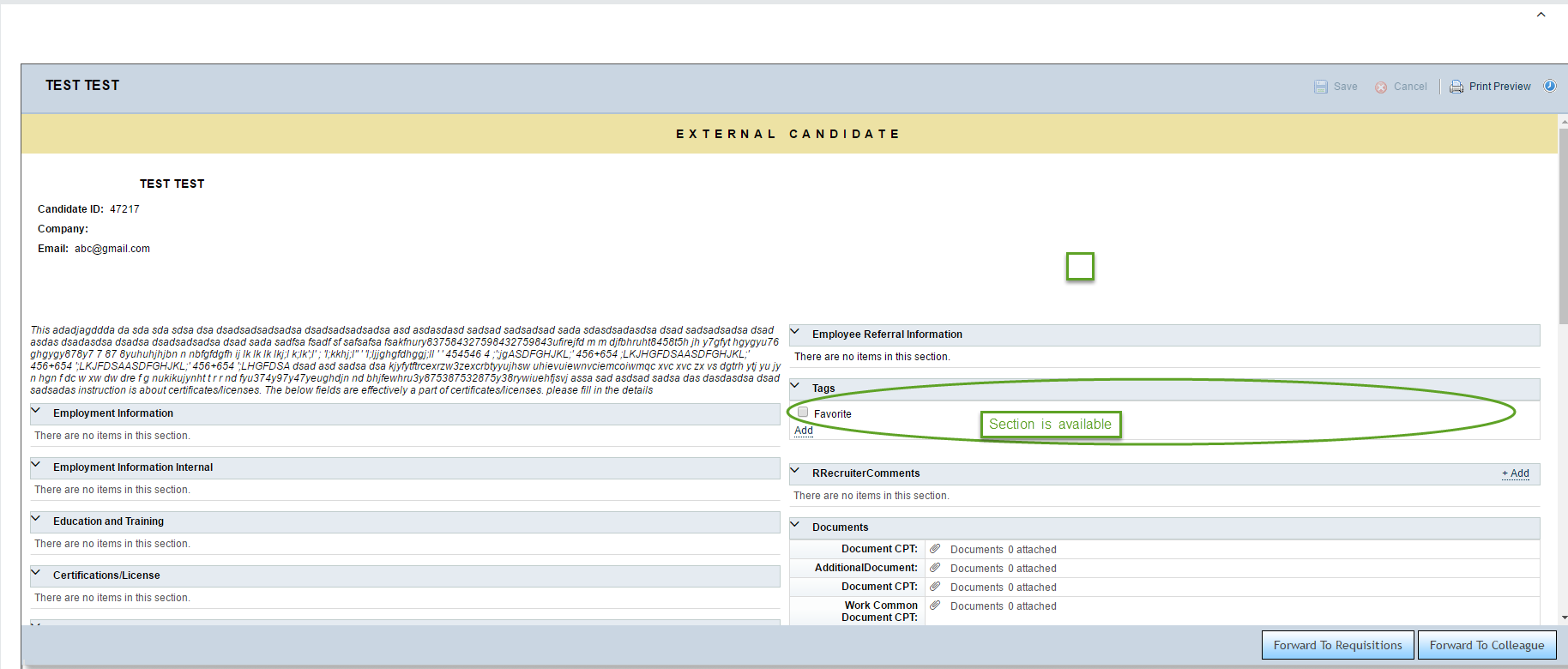Click the RRecruiterComments section title
Image resolution: width=1568 pixels, height=669 pixels.
point(865,473)
